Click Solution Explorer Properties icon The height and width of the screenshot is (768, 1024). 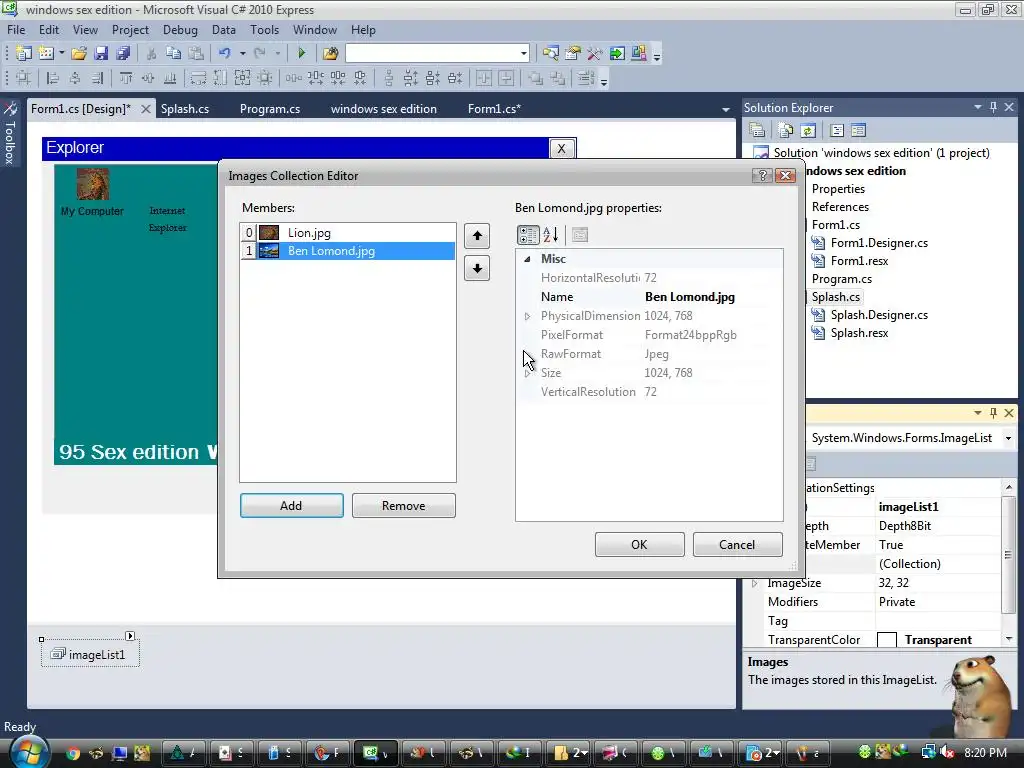point(758,131)
